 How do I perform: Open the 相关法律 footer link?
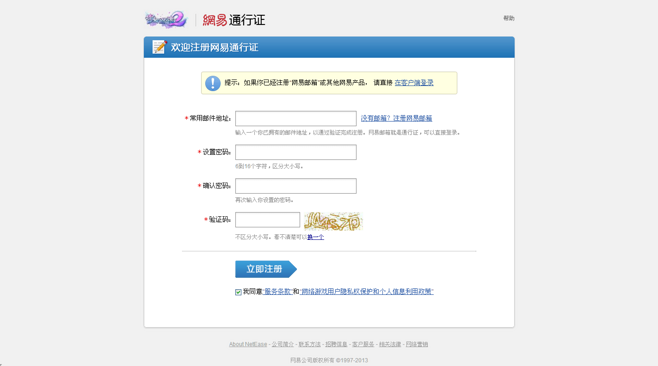390,344
